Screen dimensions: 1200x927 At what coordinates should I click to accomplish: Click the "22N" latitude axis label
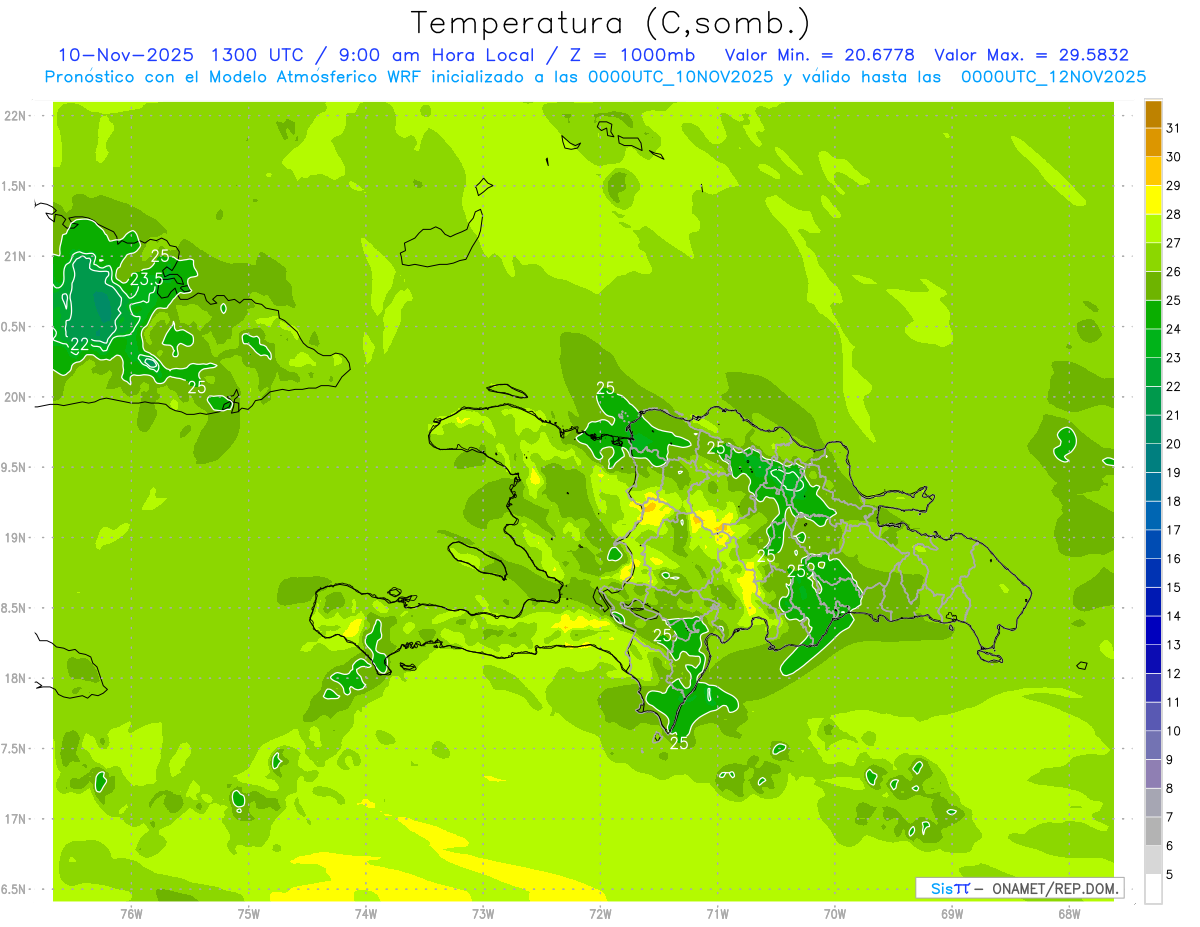tap(16, 116)
